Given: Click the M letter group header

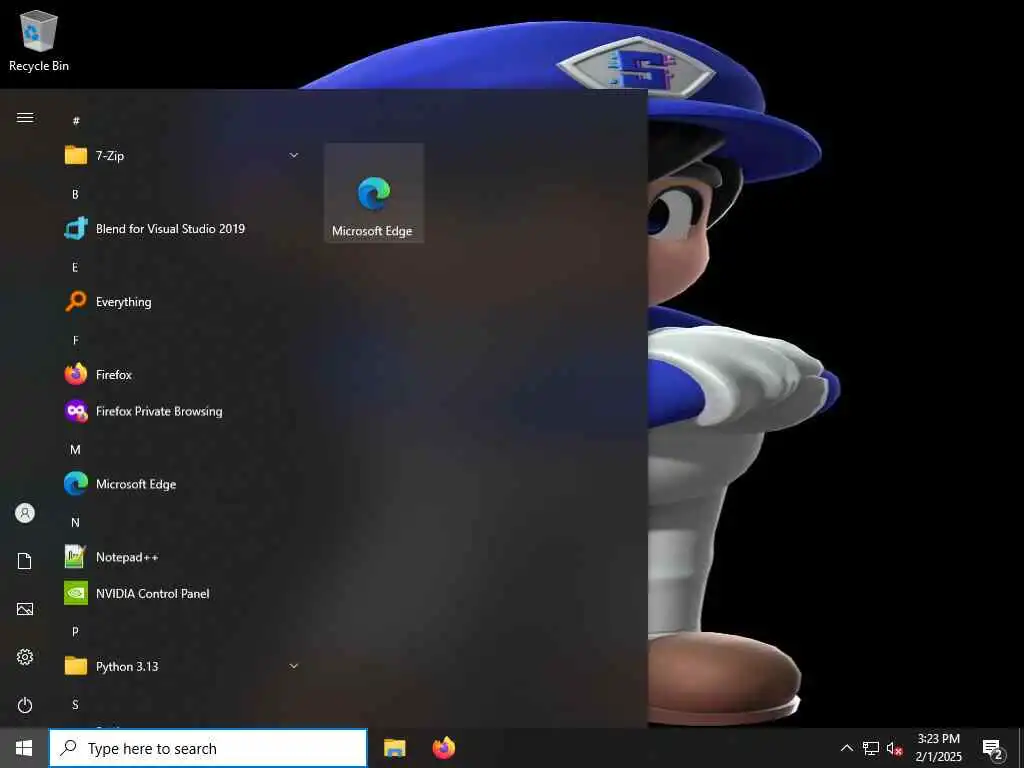Looking at the screenshot, I should (x=75, y=449).
